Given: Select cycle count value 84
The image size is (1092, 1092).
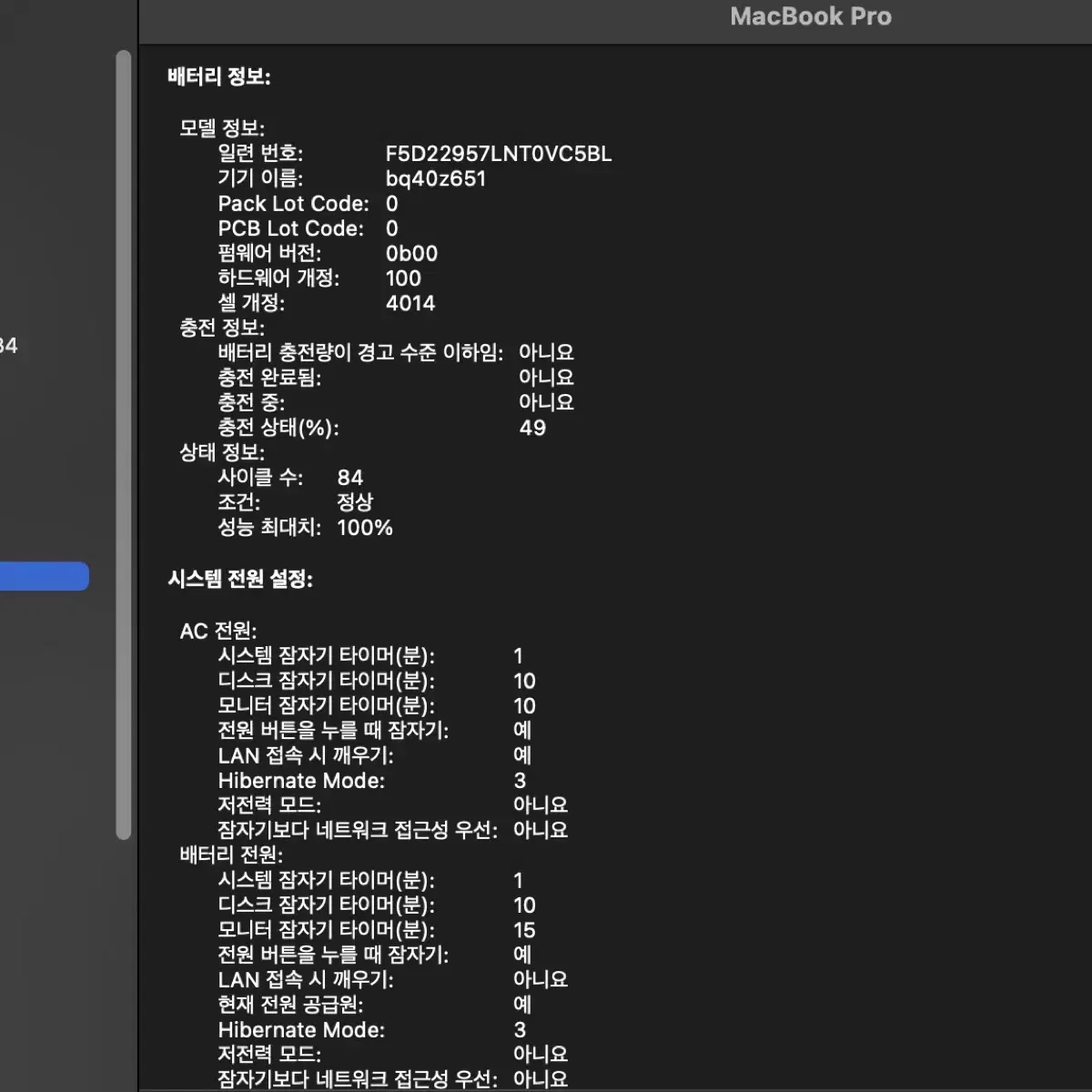Looking at the screenshot, I should click(x=350, y=478).
